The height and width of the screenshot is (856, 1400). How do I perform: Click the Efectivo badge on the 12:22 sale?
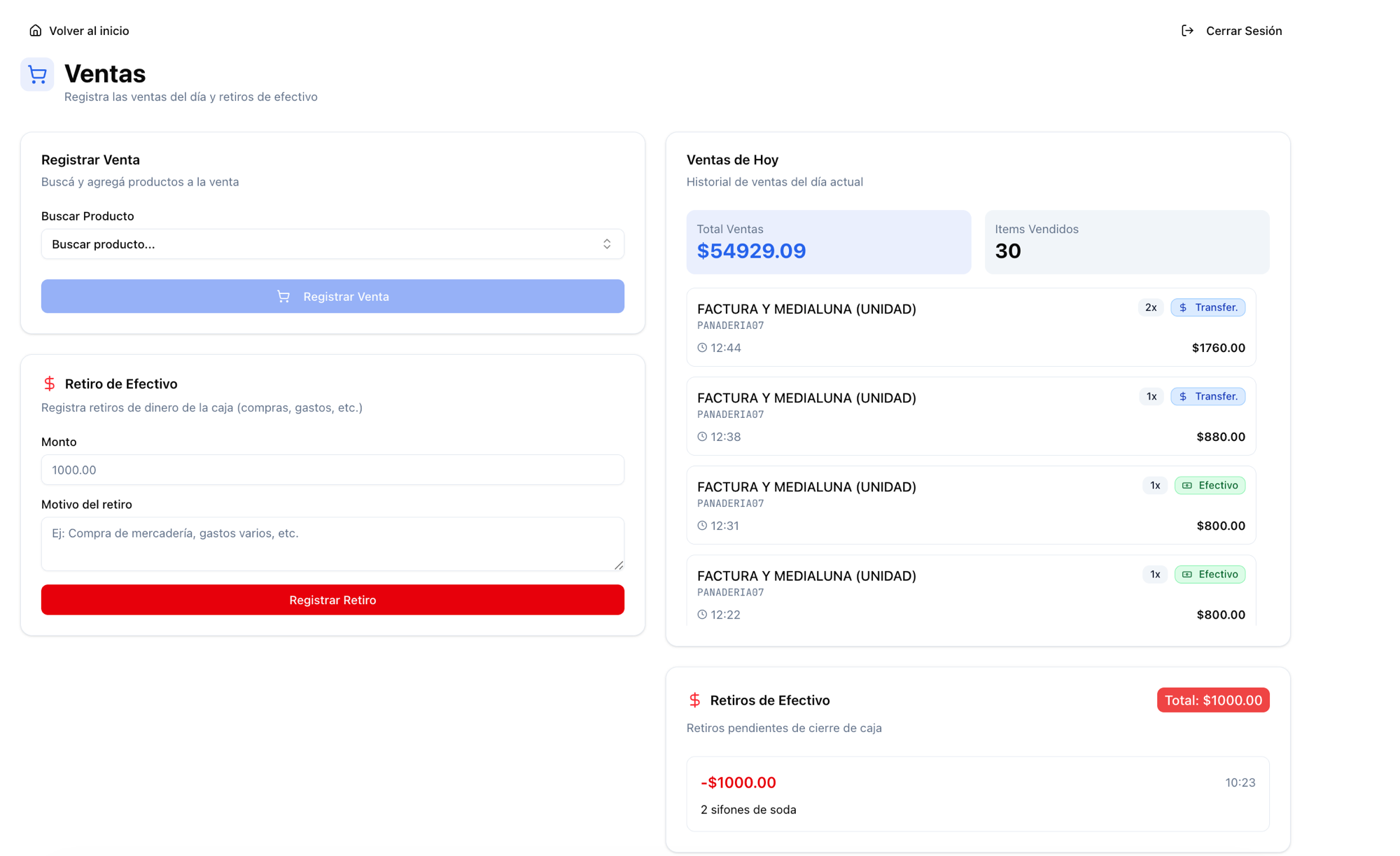(x=1210, y=575)
